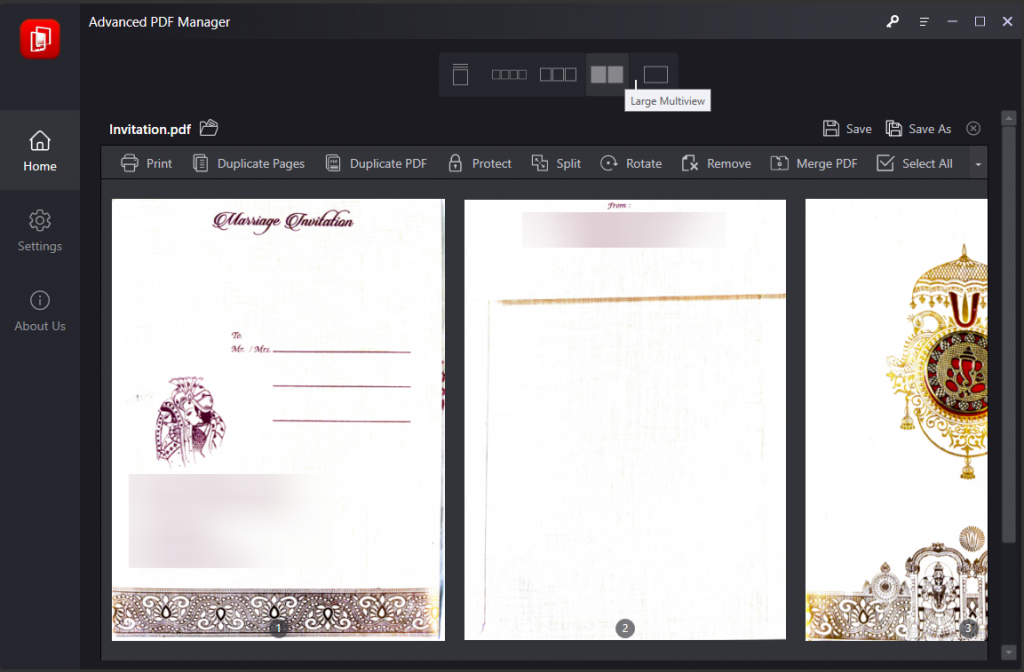This screenshot has width=1024, height=672.
Task: Open the Split tool
Action: pos(556,163)
